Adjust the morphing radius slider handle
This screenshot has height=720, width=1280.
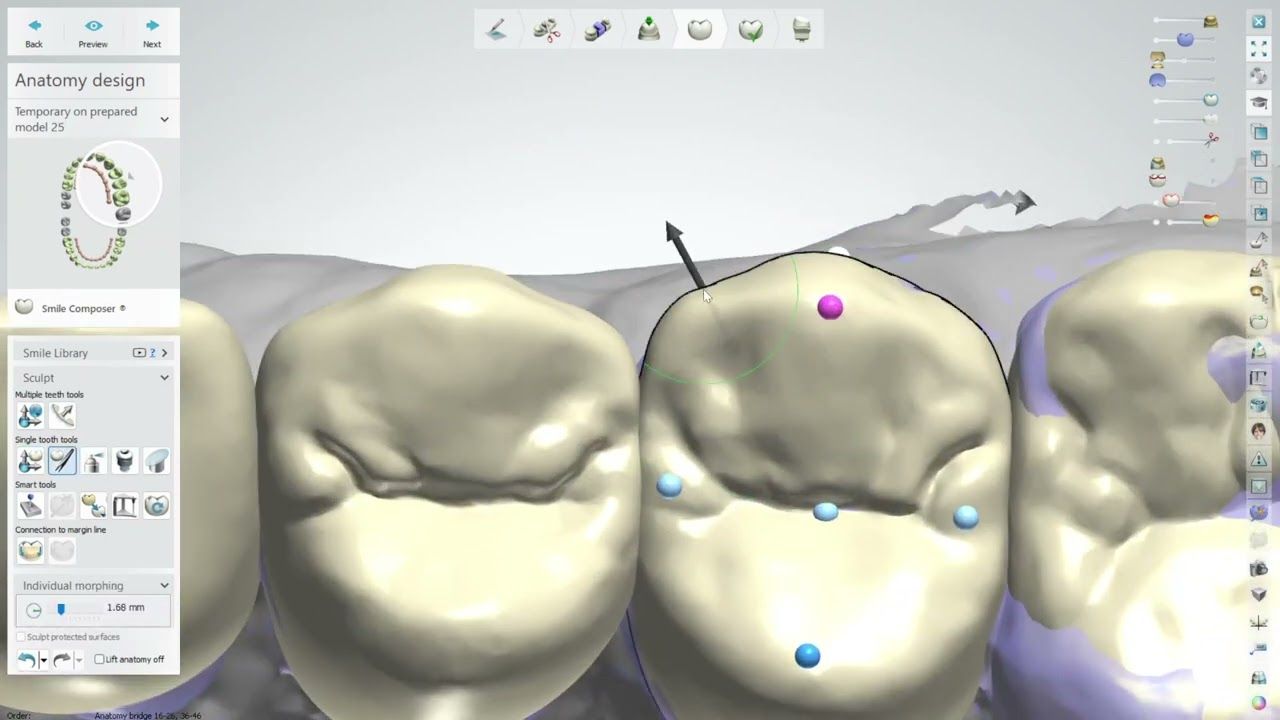(x=61, y=609)
